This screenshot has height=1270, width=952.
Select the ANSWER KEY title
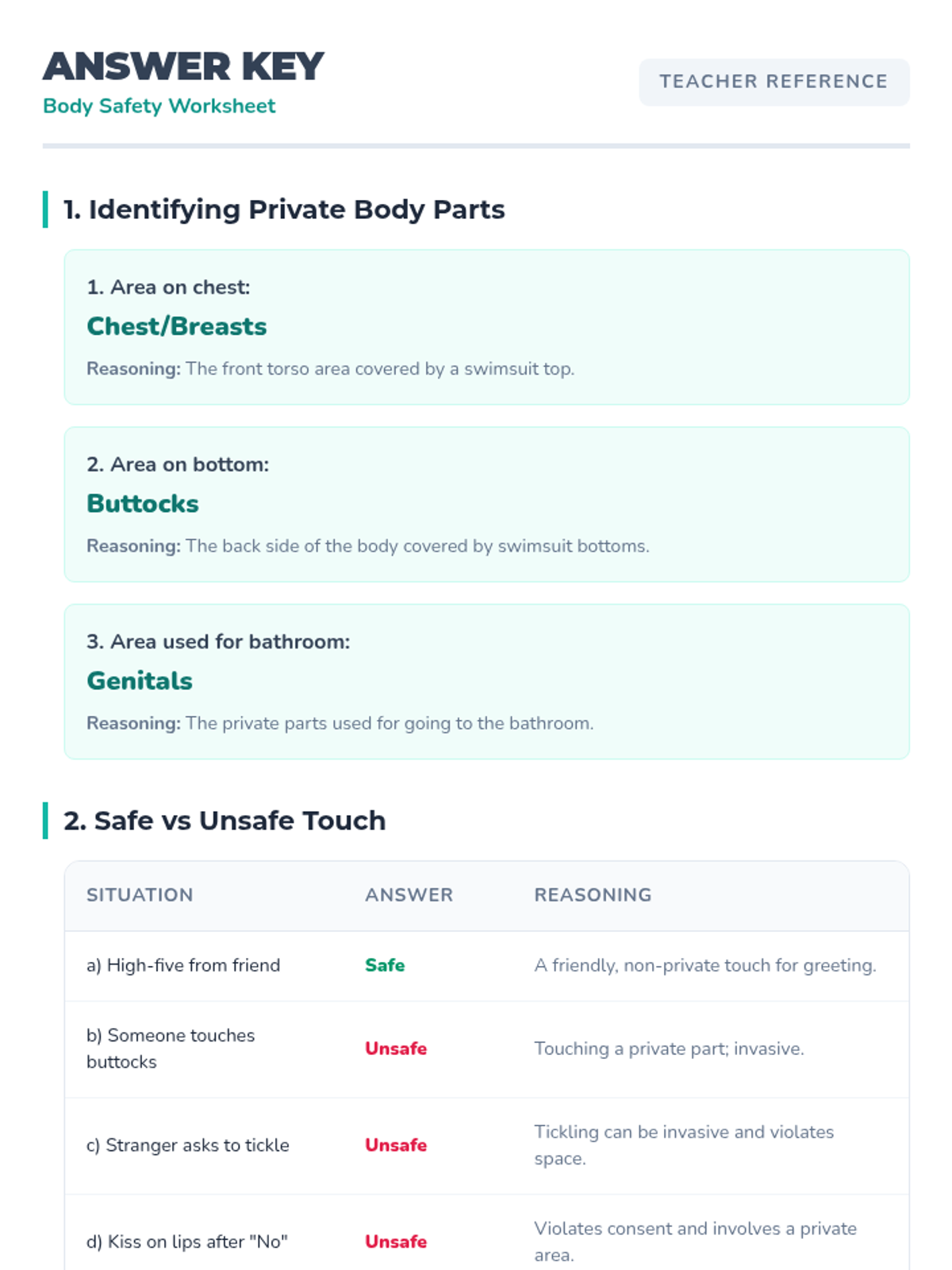(x=183, y=66)
